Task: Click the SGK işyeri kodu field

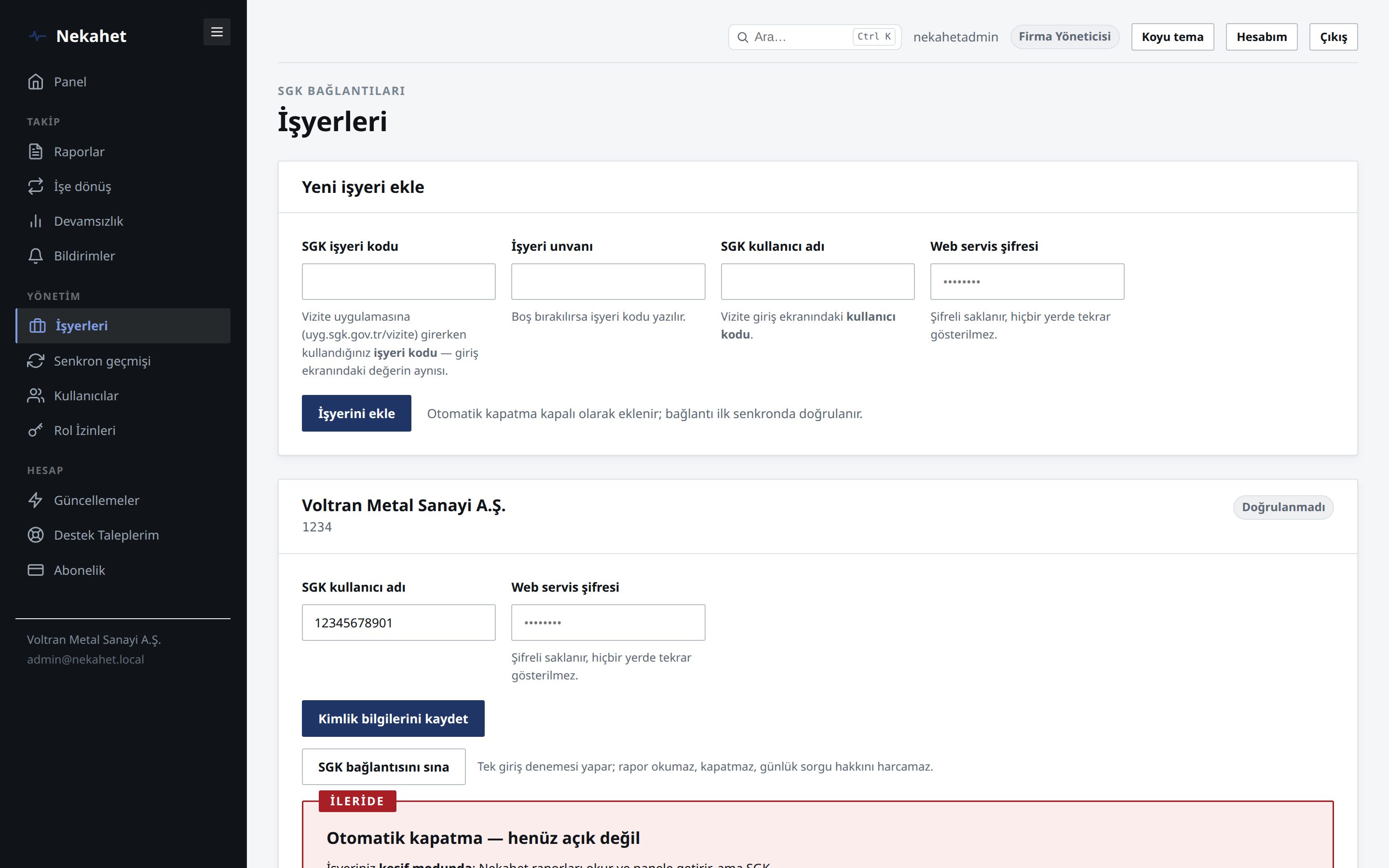Action: (x=398, y=281)
